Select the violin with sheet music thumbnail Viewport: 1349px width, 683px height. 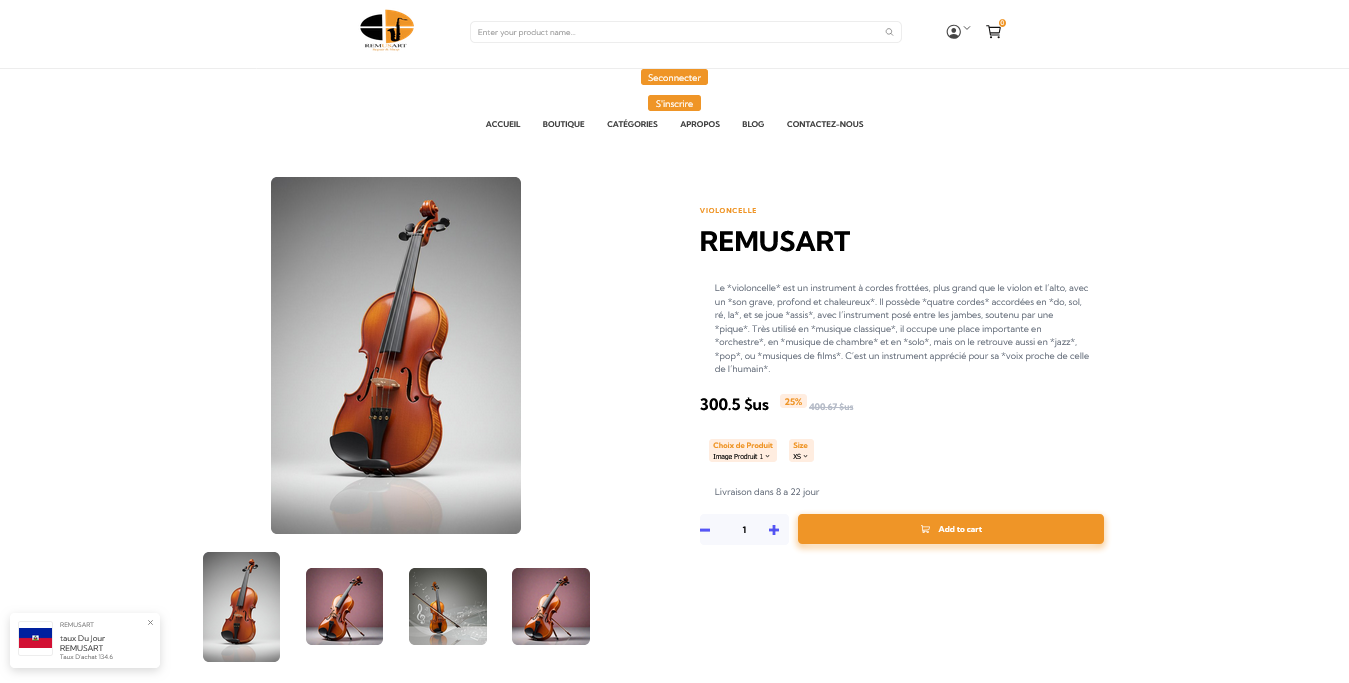(448, 606)
